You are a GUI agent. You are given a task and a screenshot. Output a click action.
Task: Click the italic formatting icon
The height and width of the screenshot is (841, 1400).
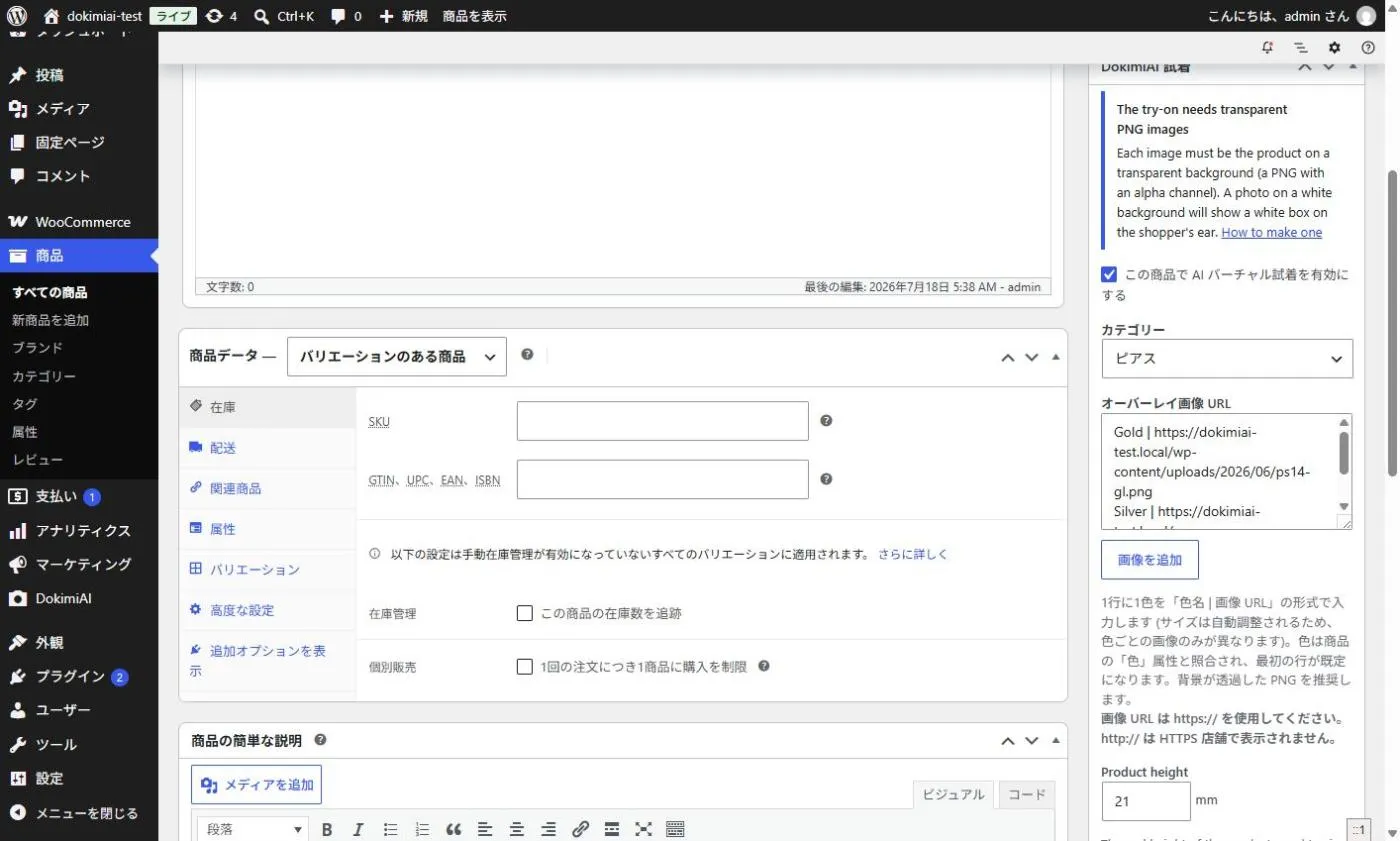click(358, 829)
